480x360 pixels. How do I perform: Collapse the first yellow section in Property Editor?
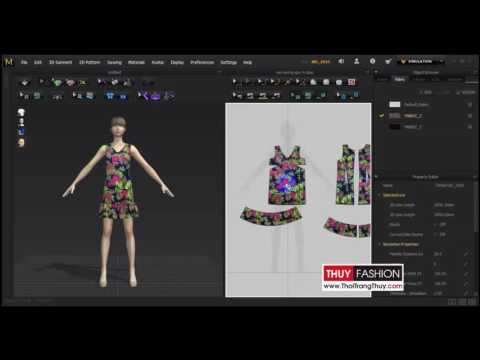coord(379,195)
